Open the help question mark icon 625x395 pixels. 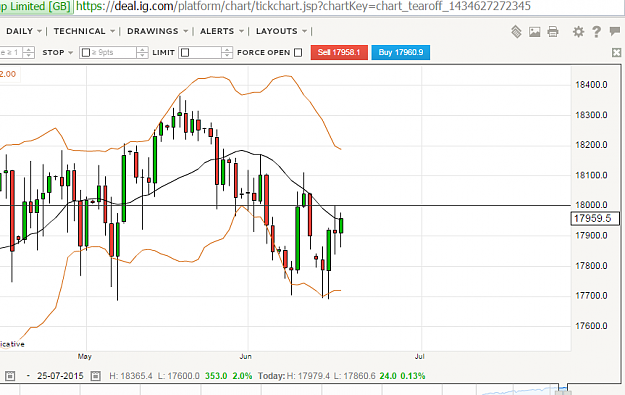(596, 31)
